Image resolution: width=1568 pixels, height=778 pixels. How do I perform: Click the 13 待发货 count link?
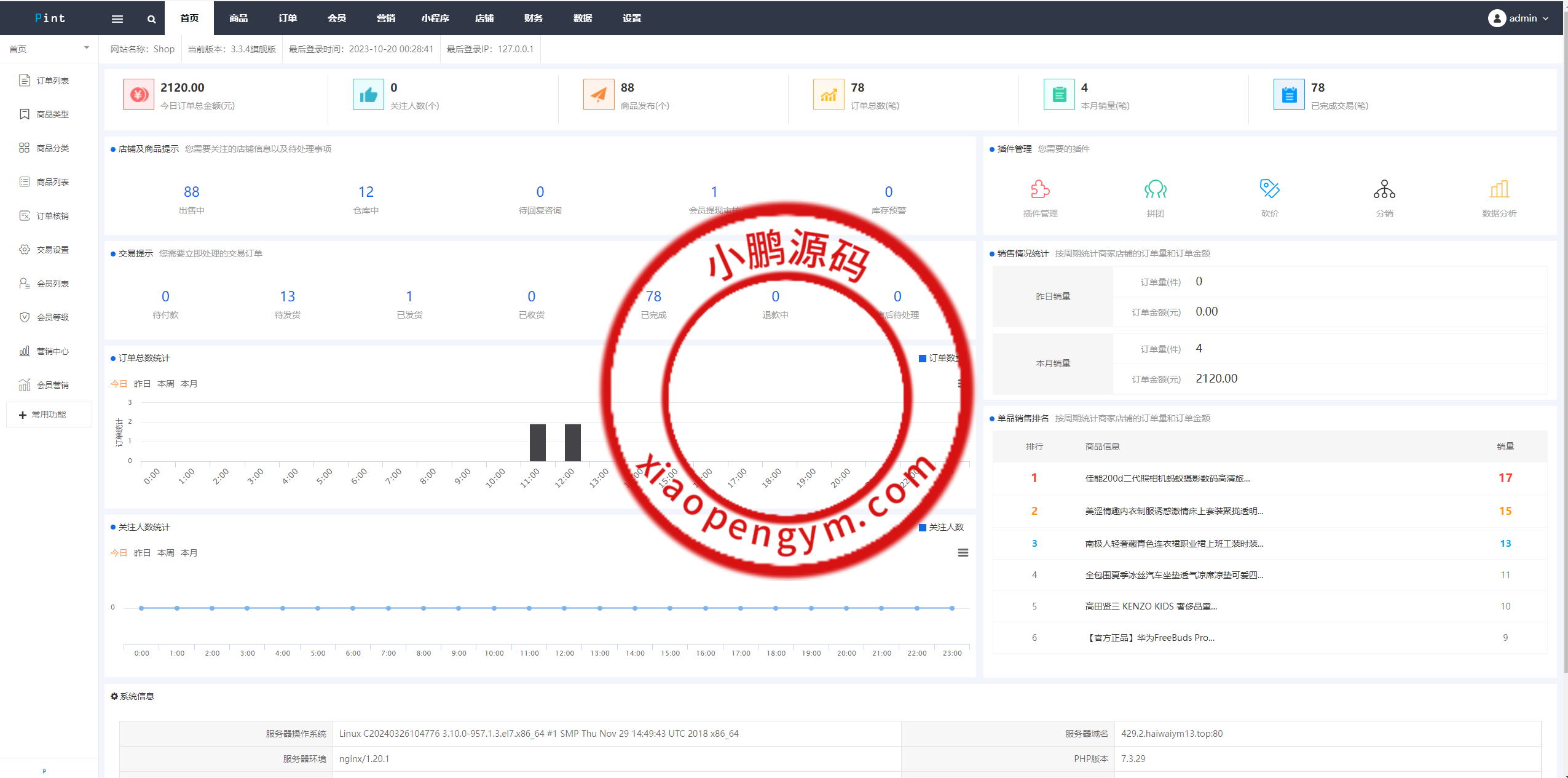click(287, 296)
